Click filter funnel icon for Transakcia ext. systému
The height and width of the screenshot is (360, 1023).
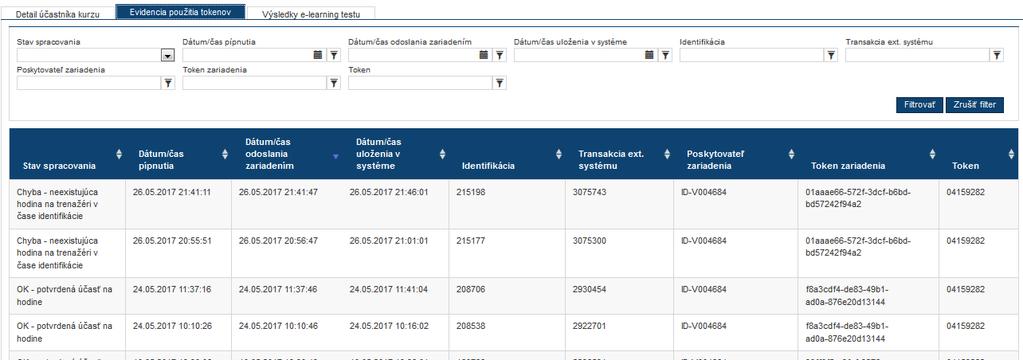[x=996, y=55]
